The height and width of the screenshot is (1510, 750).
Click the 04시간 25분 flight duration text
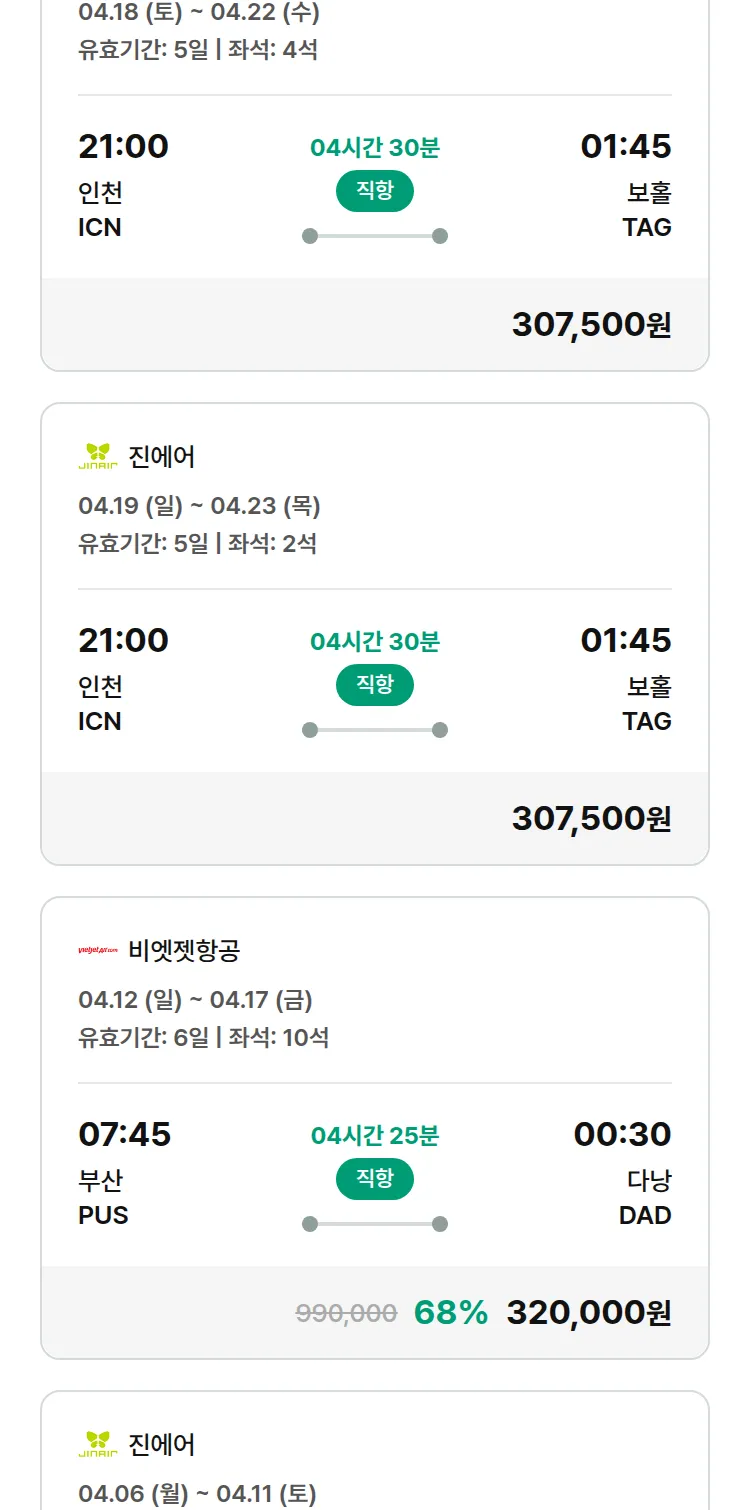click(x=374, y=1135)
